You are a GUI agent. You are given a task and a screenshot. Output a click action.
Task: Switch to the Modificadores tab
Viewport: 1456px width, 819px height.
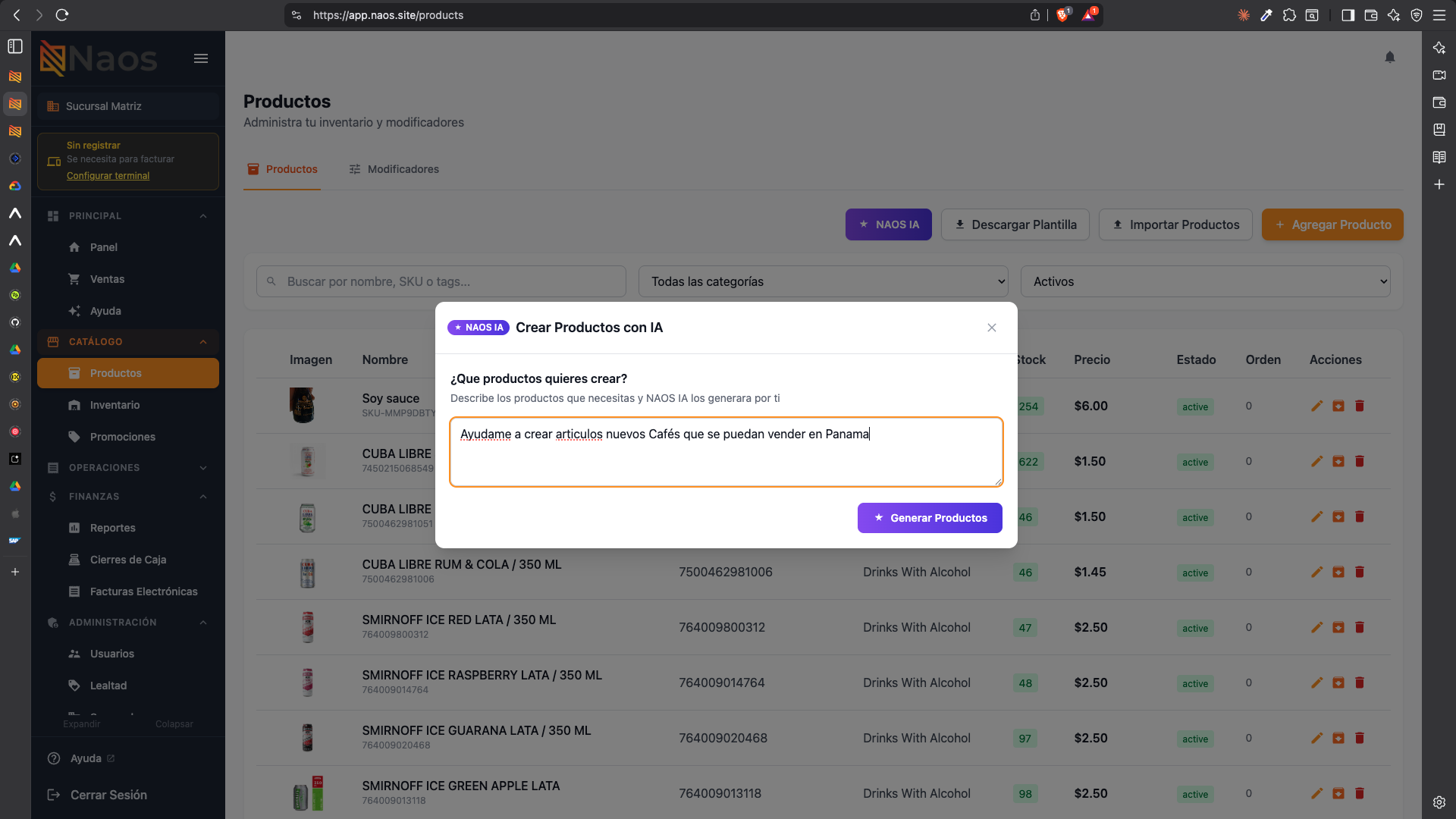pos(394,169)
